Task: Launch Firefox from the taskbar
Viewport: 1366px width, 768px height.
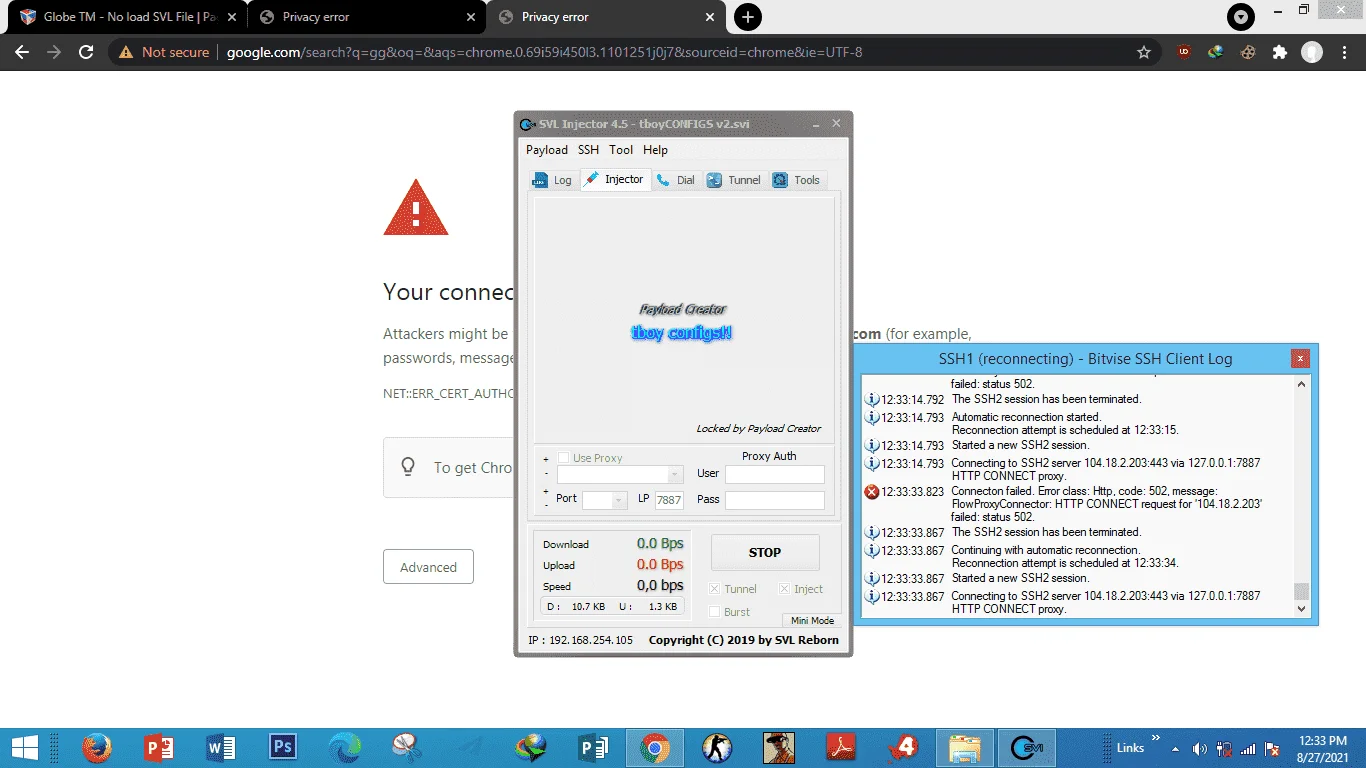Action: coord(96,748)
